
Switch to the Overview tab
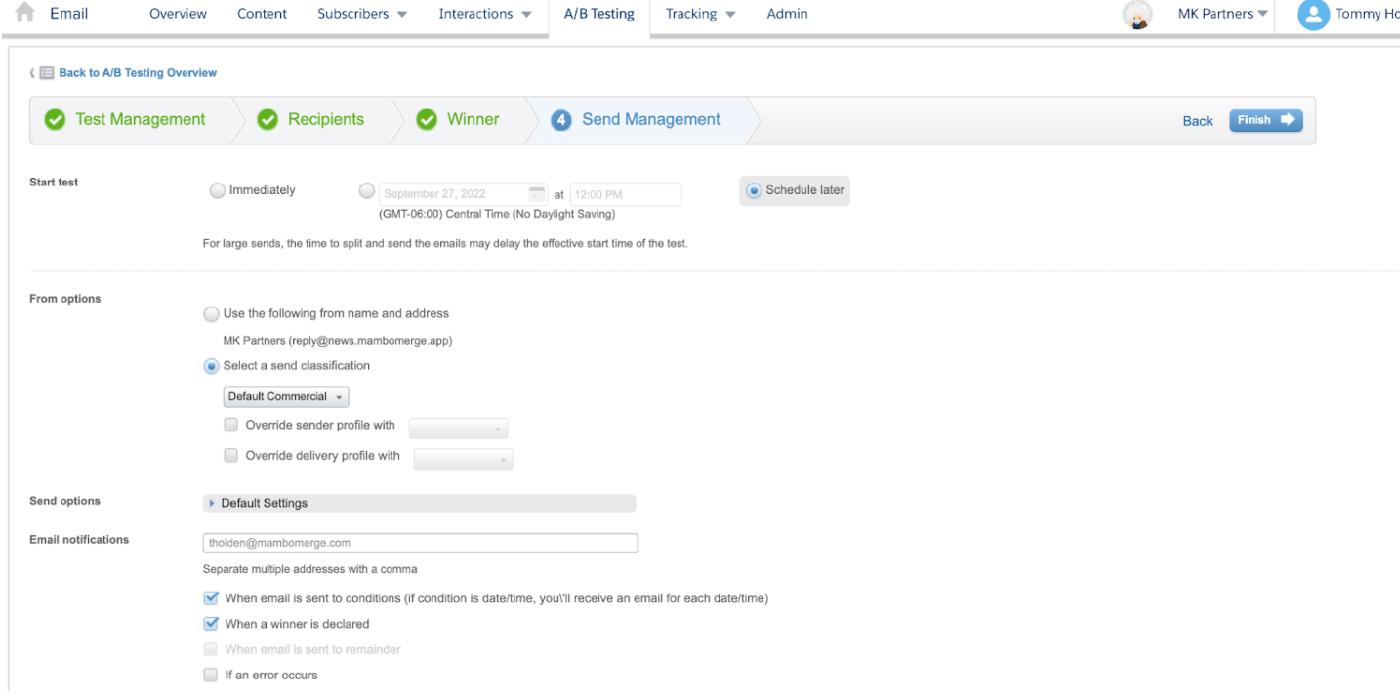coord(177,14)
